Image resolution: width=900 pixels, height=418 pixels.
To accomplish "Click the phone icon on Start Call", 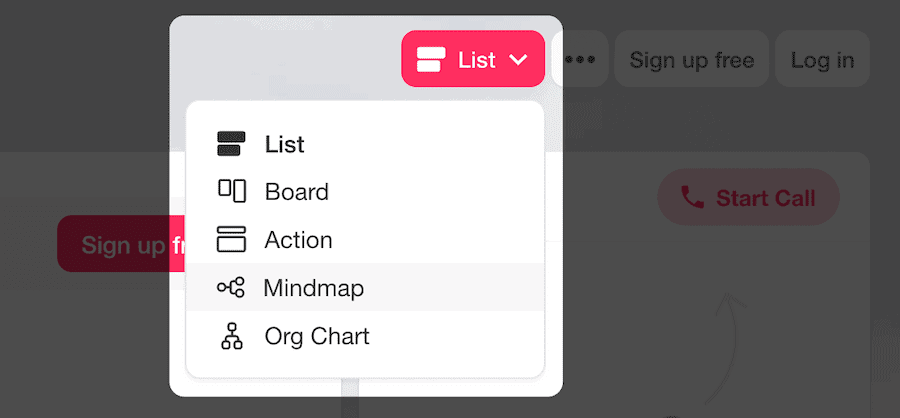I will (692, 198).
